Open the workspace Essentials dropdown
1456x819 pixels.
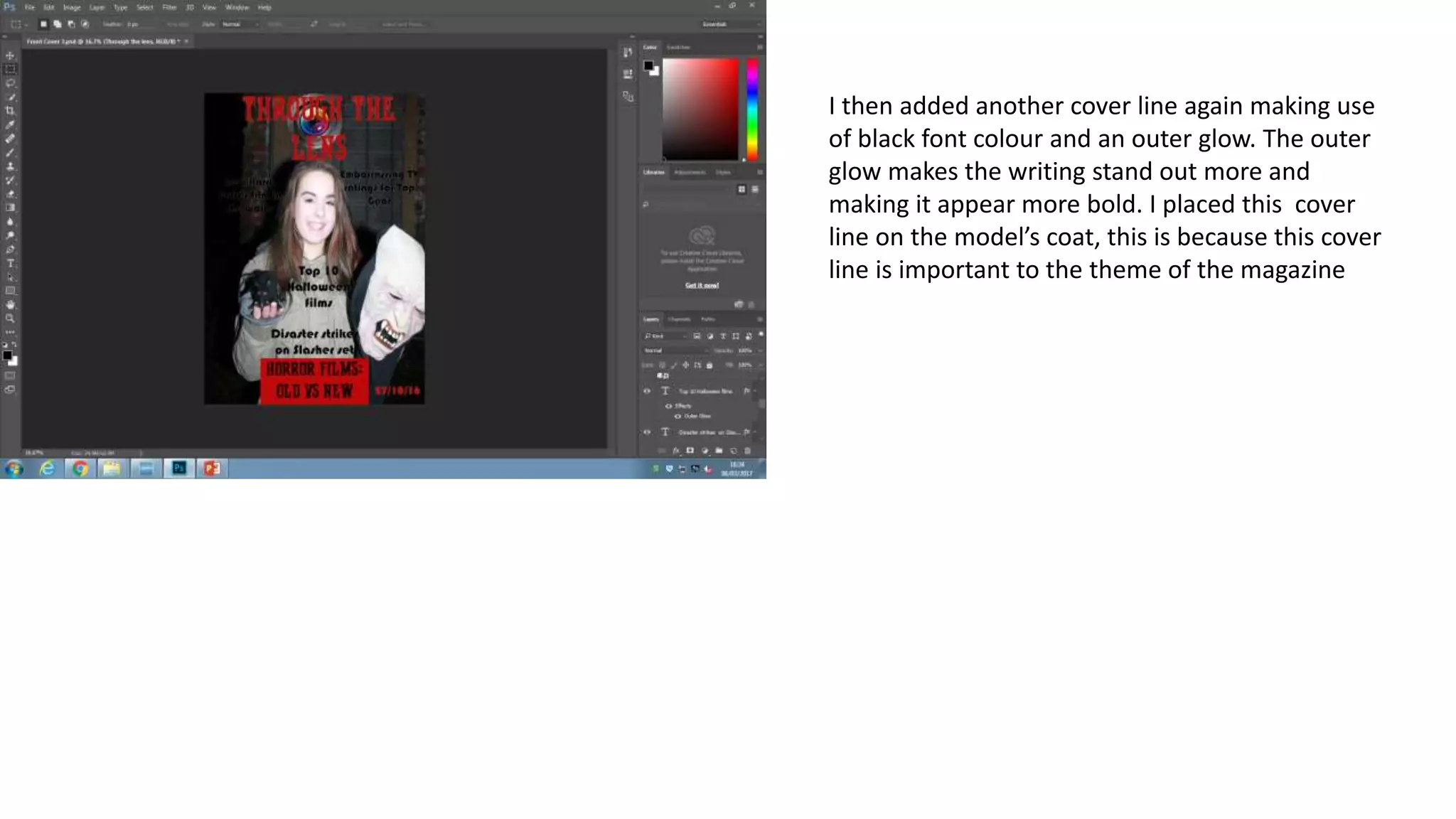tap(731, 24)
